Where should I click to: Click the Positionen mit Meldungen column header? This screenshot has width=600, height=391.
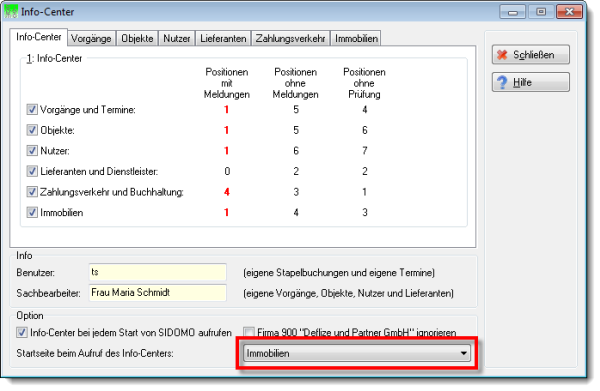227,83
